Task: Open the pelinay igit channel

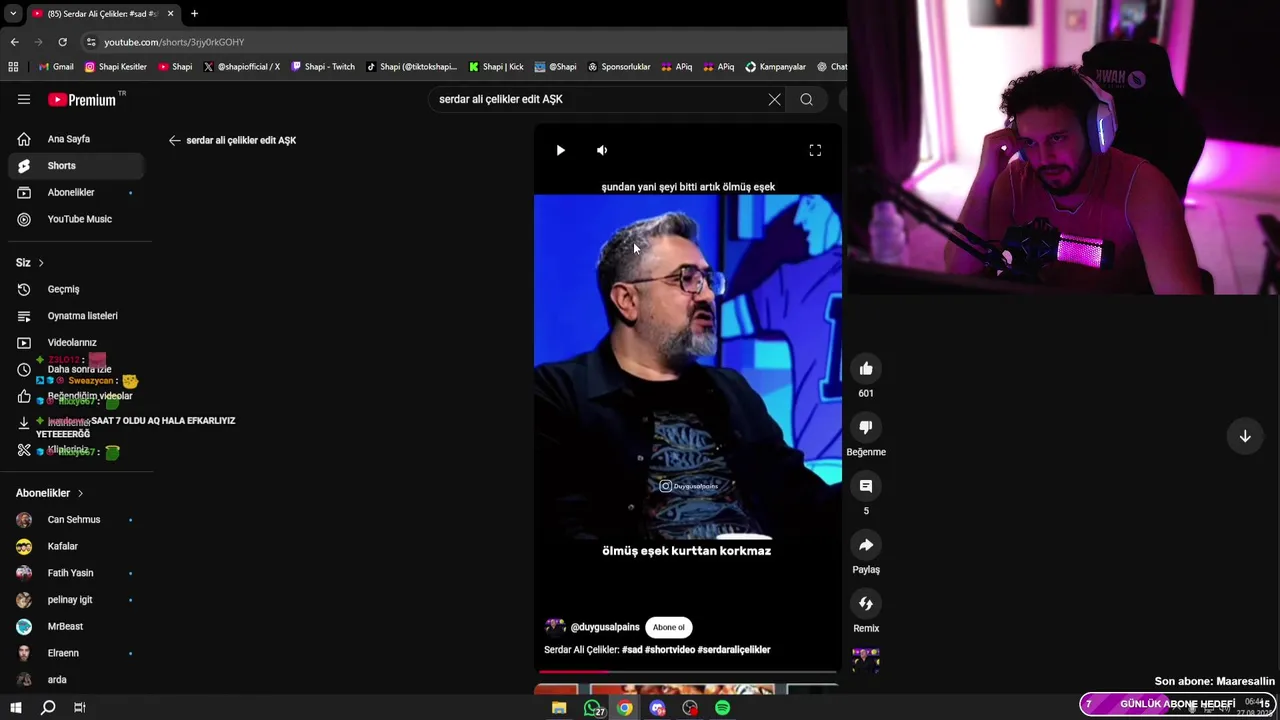Action: [x=76, y=600]
